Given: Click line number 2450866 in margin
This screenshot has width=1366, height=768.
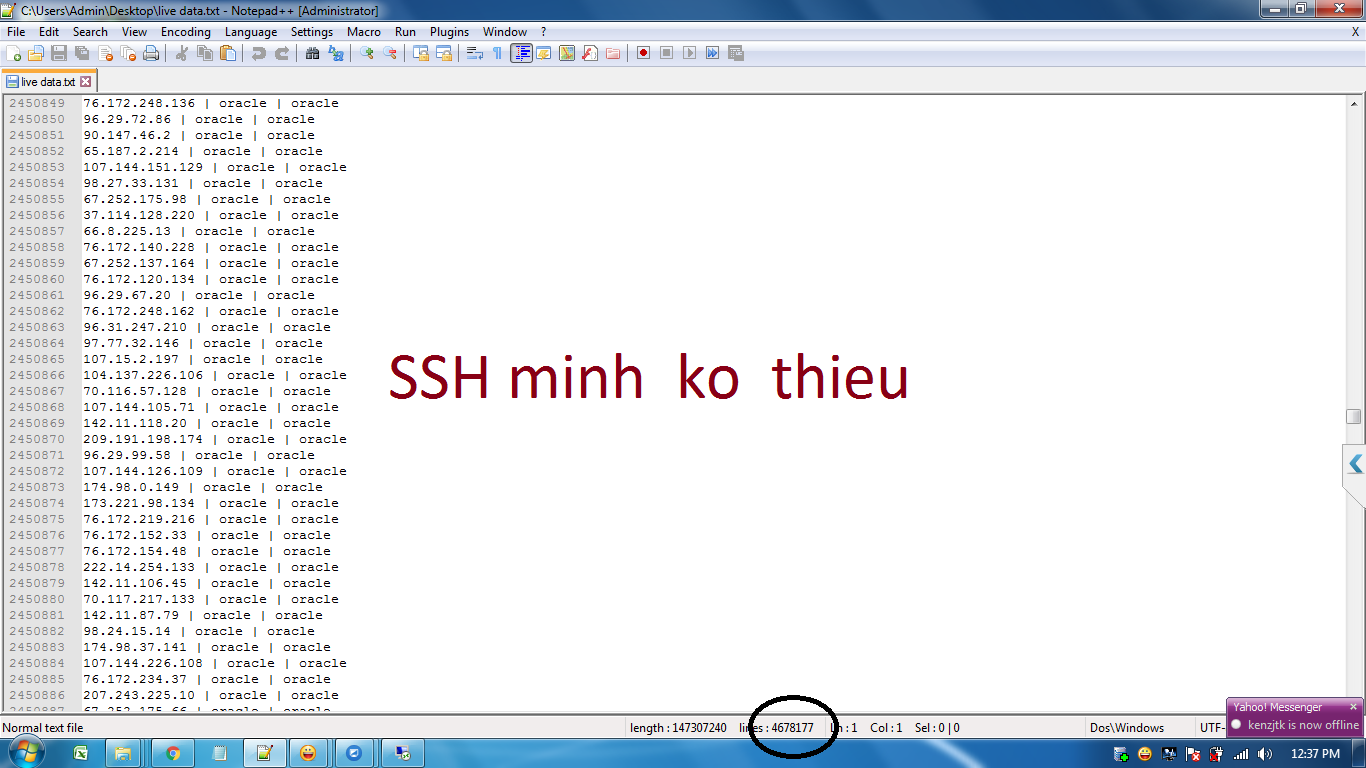Looking at the screenshot, I should click(x=37, y=375).
